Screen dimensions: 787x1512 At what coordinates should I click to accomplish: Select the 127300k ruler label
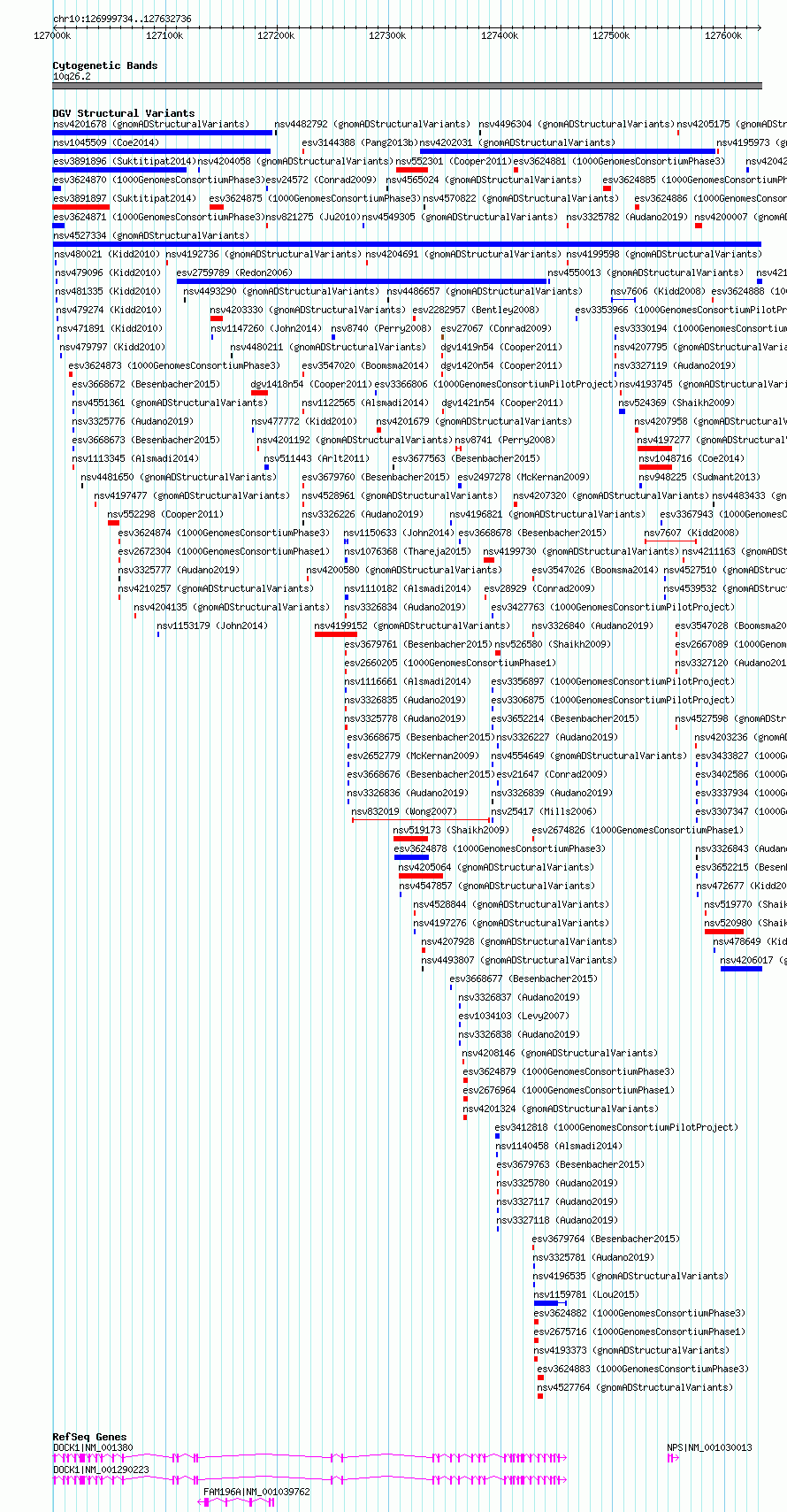(387, 35)
